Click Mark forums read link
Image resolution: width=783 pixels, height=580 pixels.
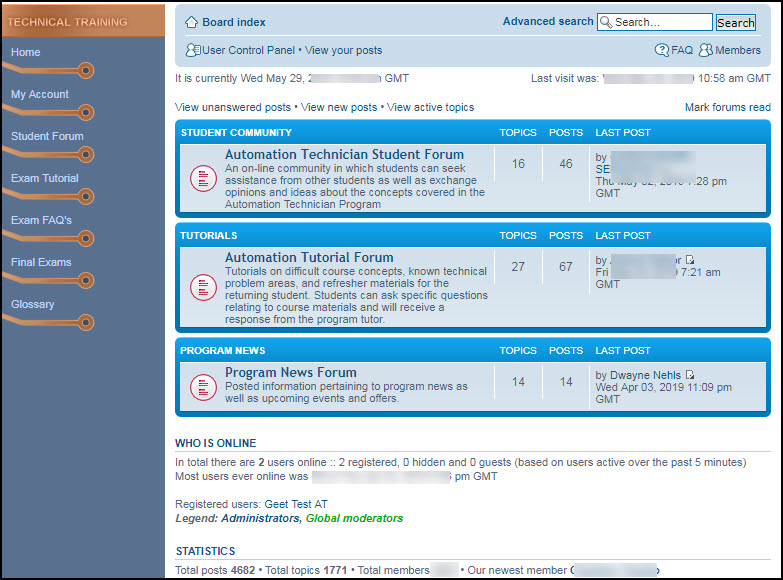[727, 107]
